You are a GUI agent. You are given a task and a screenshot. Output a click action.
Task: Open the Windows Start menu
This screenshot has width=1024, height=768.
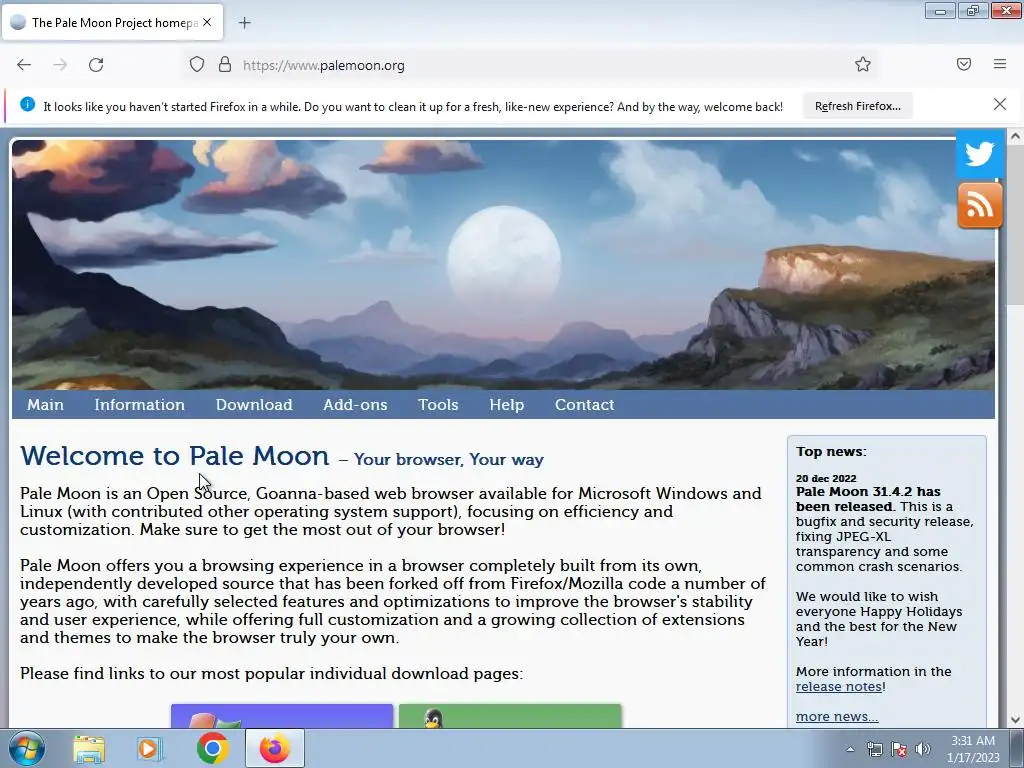click(27, 748)
